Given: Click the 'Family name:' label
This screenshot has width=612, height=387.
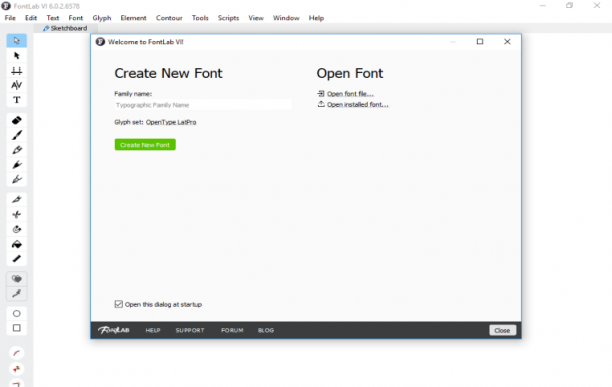Looking at the screenshot, I should (133, 94).
